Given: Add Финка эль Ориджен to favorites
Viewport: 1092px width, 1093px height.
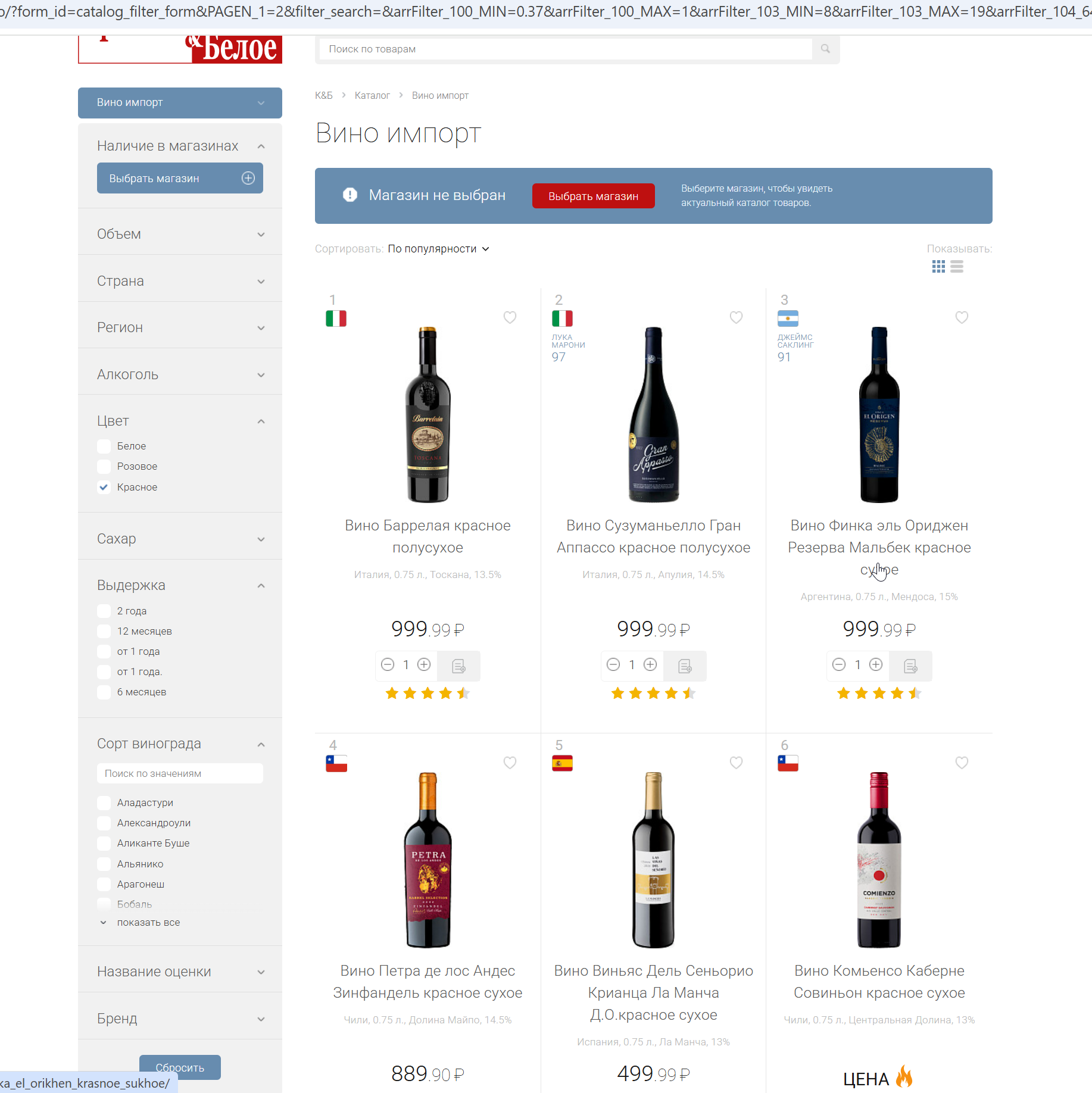Looking at the screenshot, I should click(962, 317).
